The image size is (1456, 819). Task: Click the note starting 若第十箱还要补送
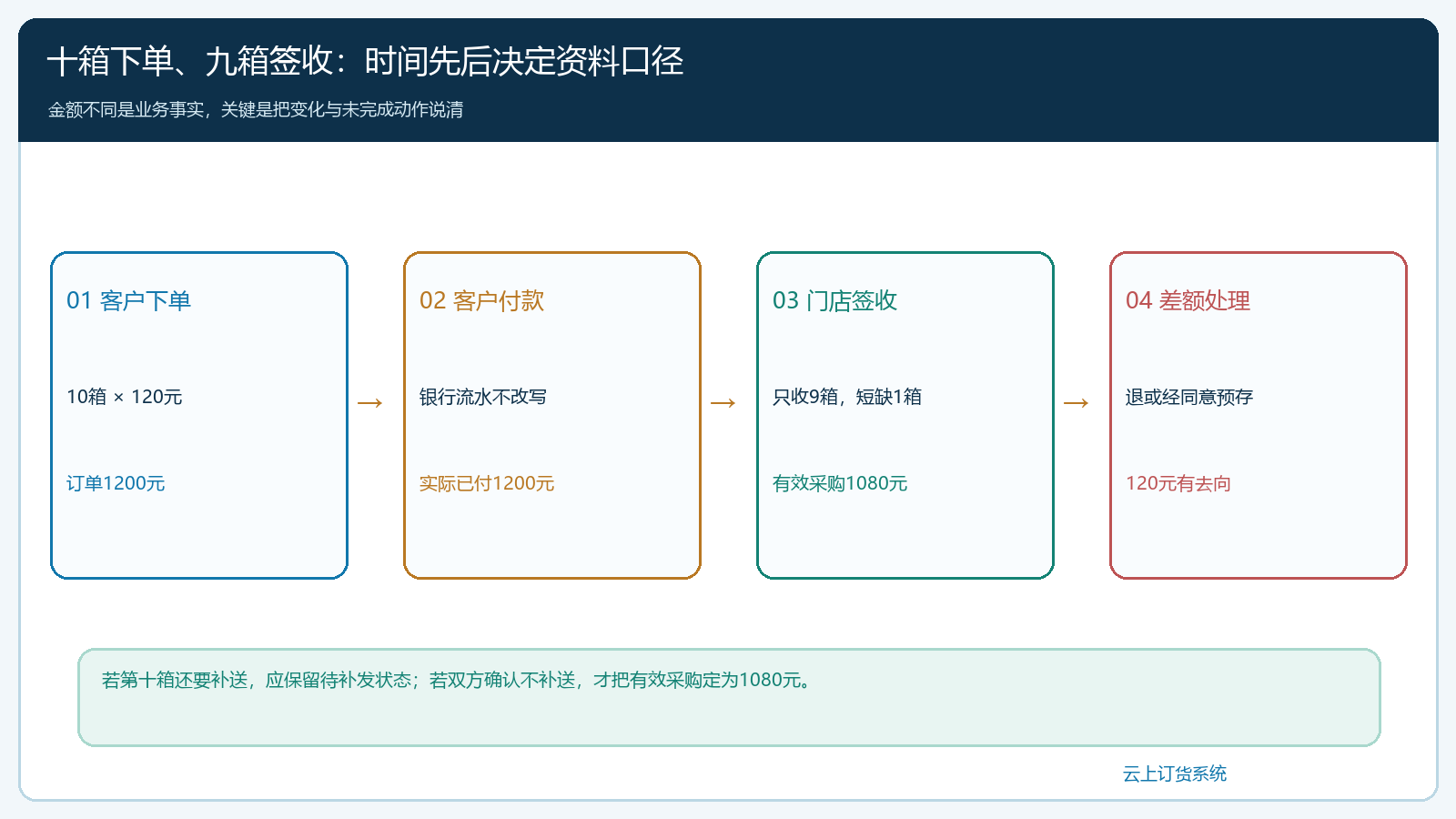456,680
